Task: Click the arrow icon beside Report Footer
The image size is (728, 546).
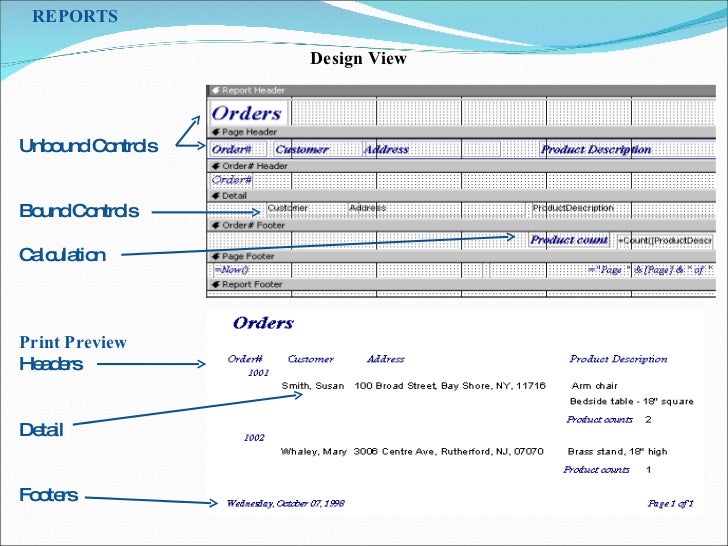Action: (x=215, y=285)
